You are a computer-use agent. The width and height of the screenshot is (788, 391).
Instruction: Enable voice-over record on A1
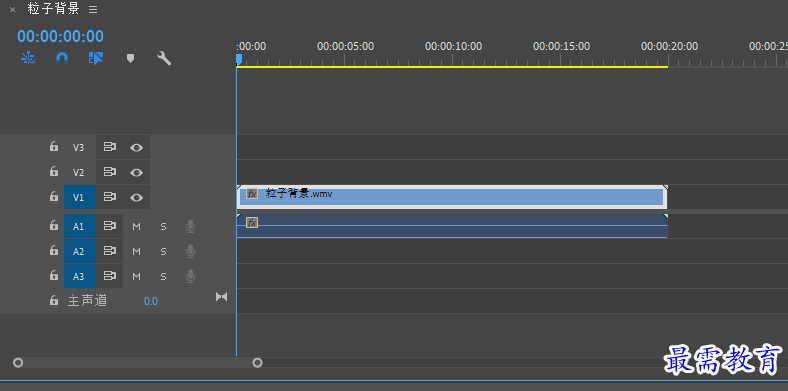pos(190,227)
